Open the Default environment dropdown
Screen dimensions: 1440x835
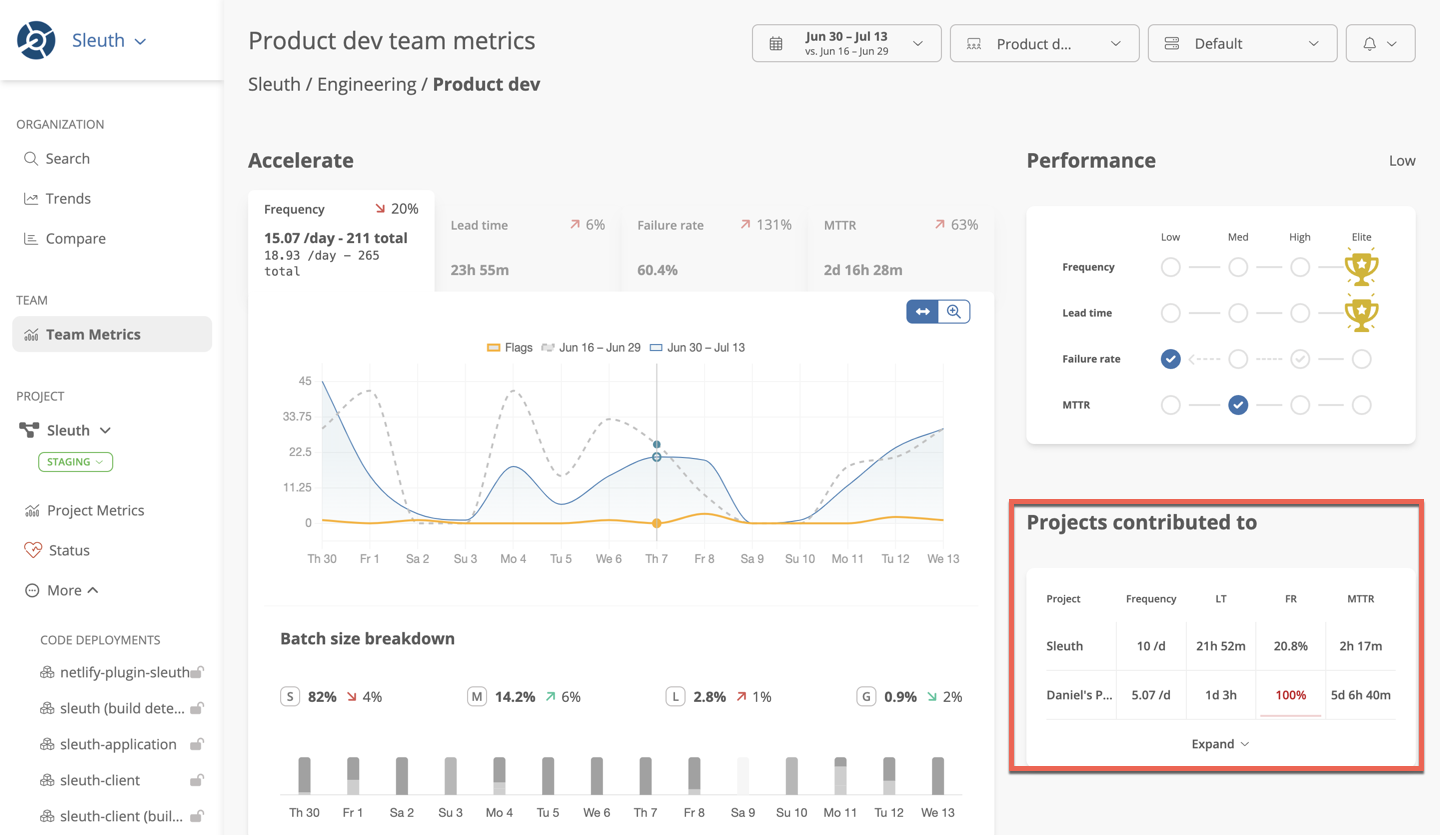coord(1242,43)
